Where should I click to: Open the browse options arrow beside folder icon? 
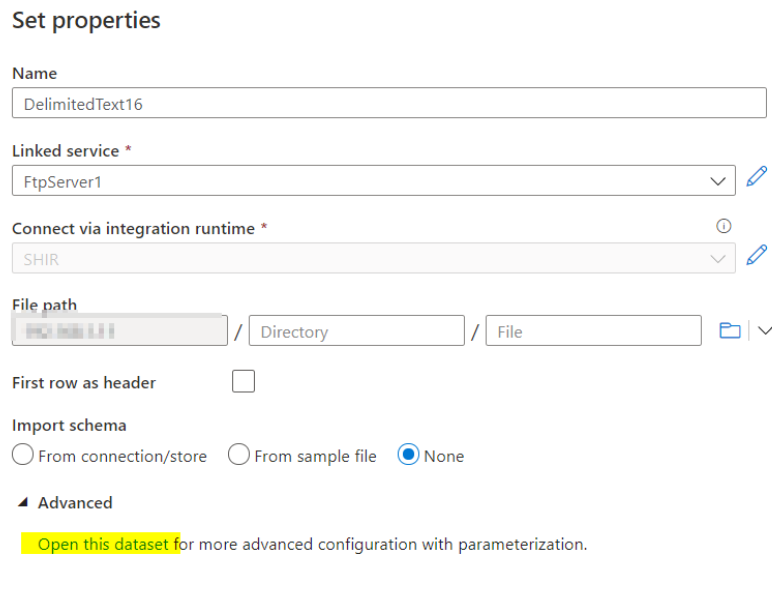pos(765,330)
